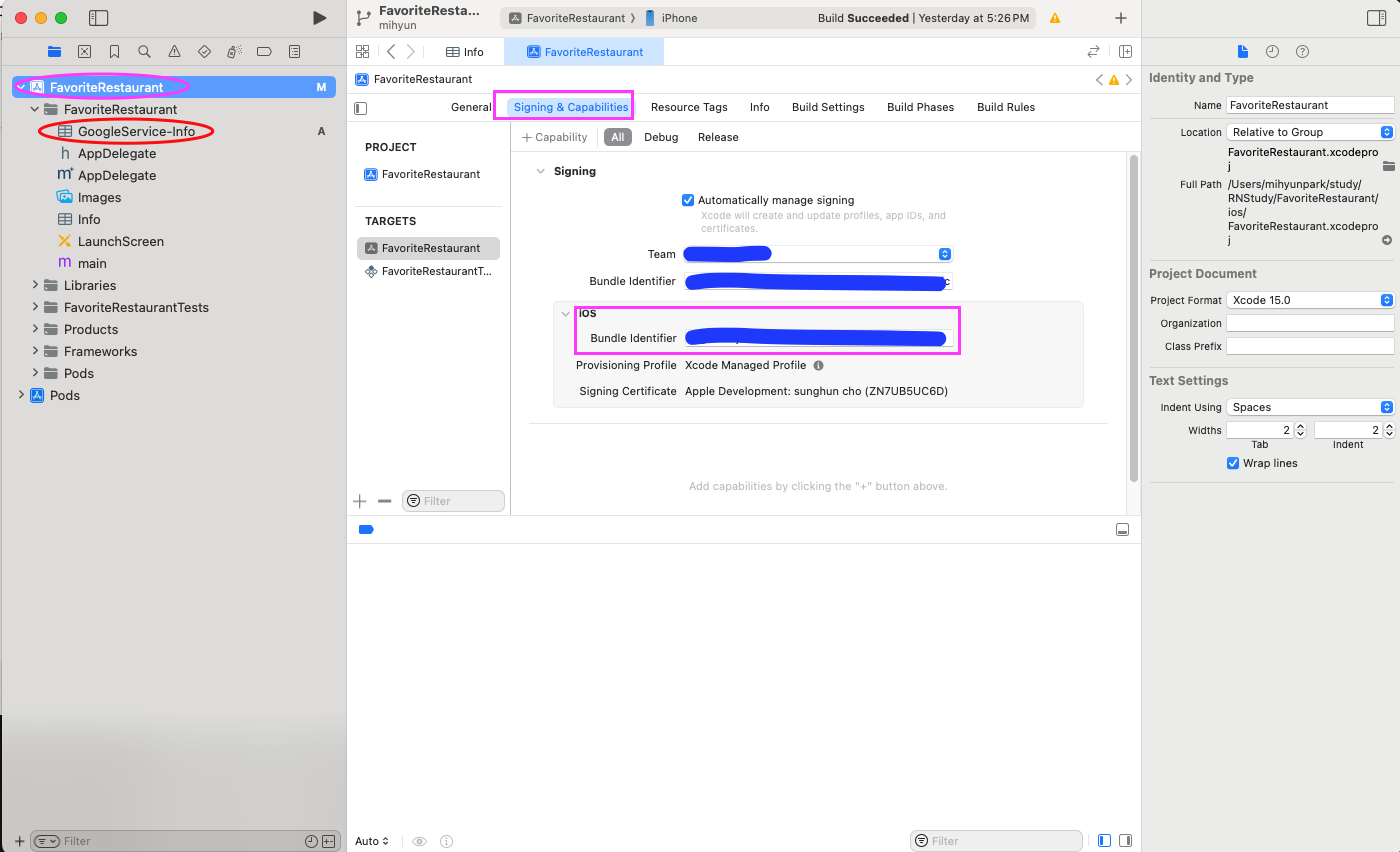Open Project Format Xcode 15.0 dropdown
The width and height of the screenshot is (1400, 852).
point(1310,300)
